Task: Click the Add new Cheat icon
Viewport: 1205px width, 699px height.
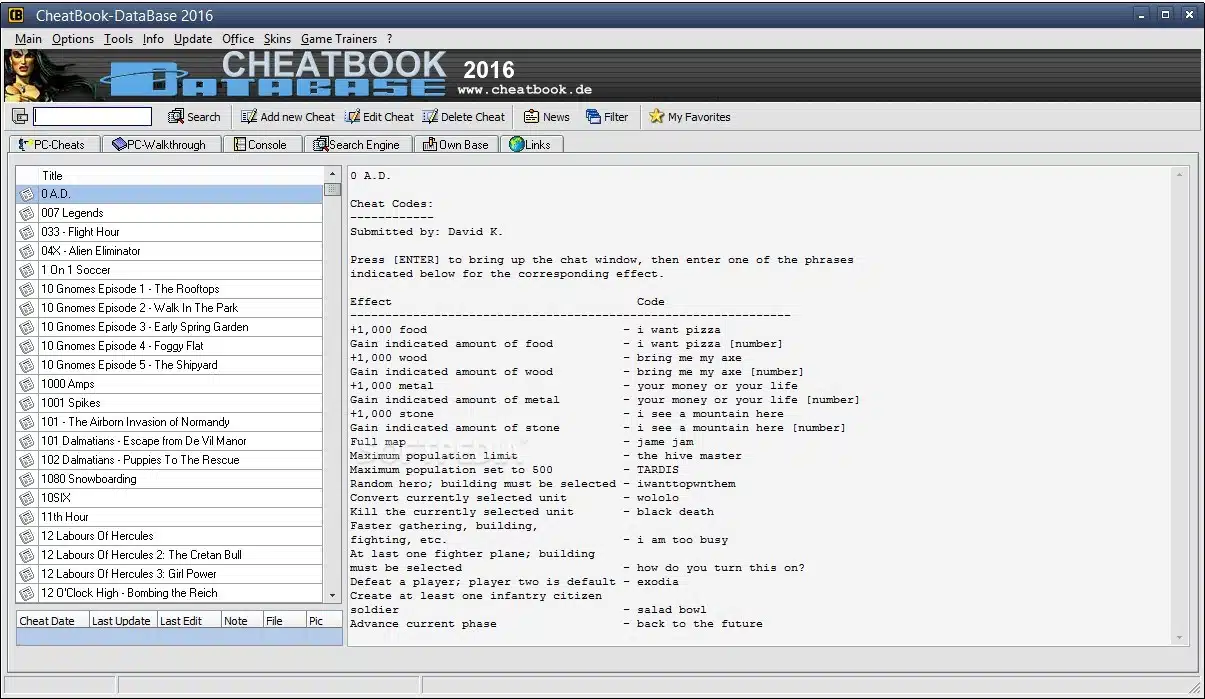Action: pyautogui.click(x=249, y=116)
